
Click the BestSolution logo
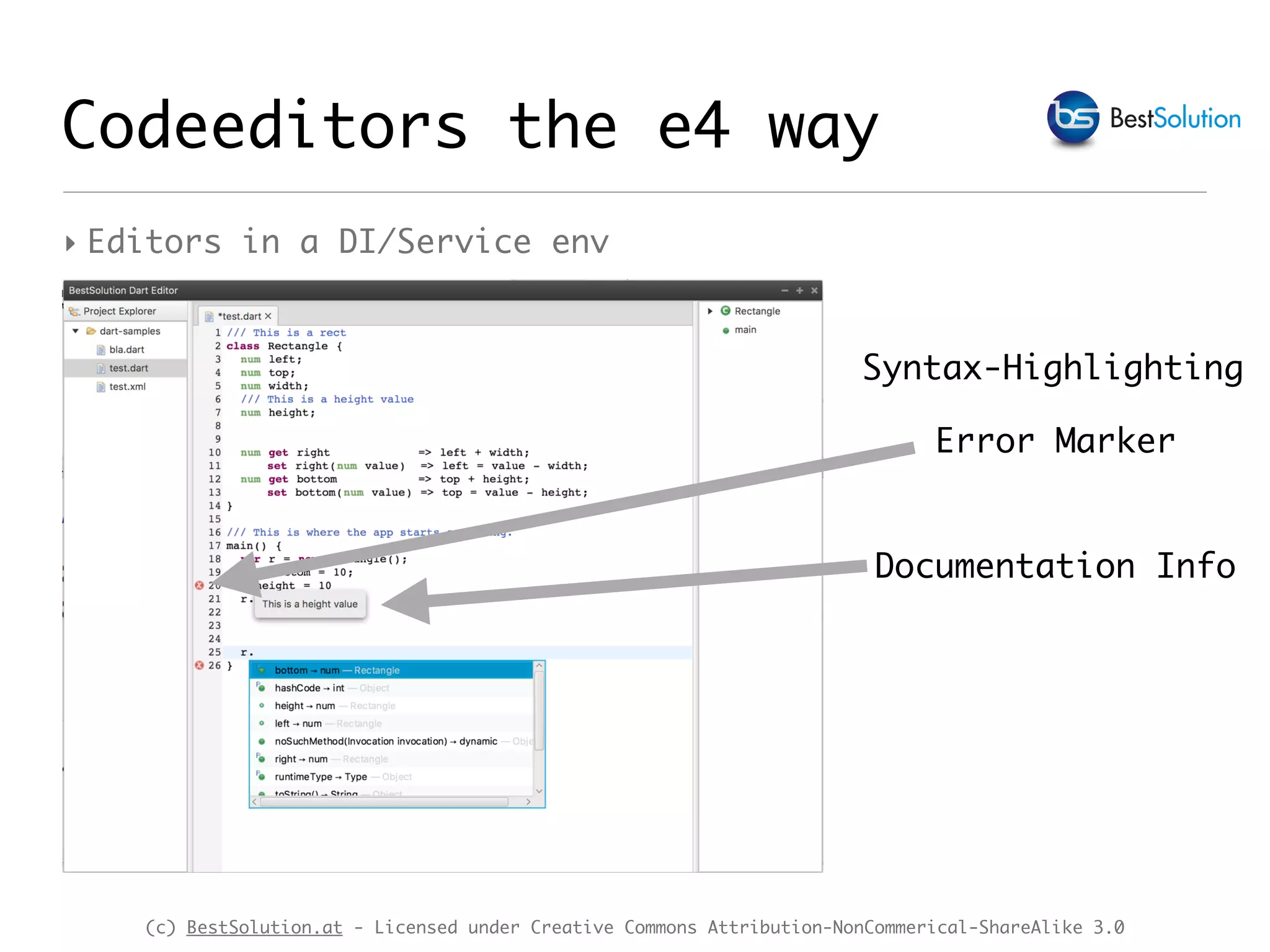[1073, 118]
